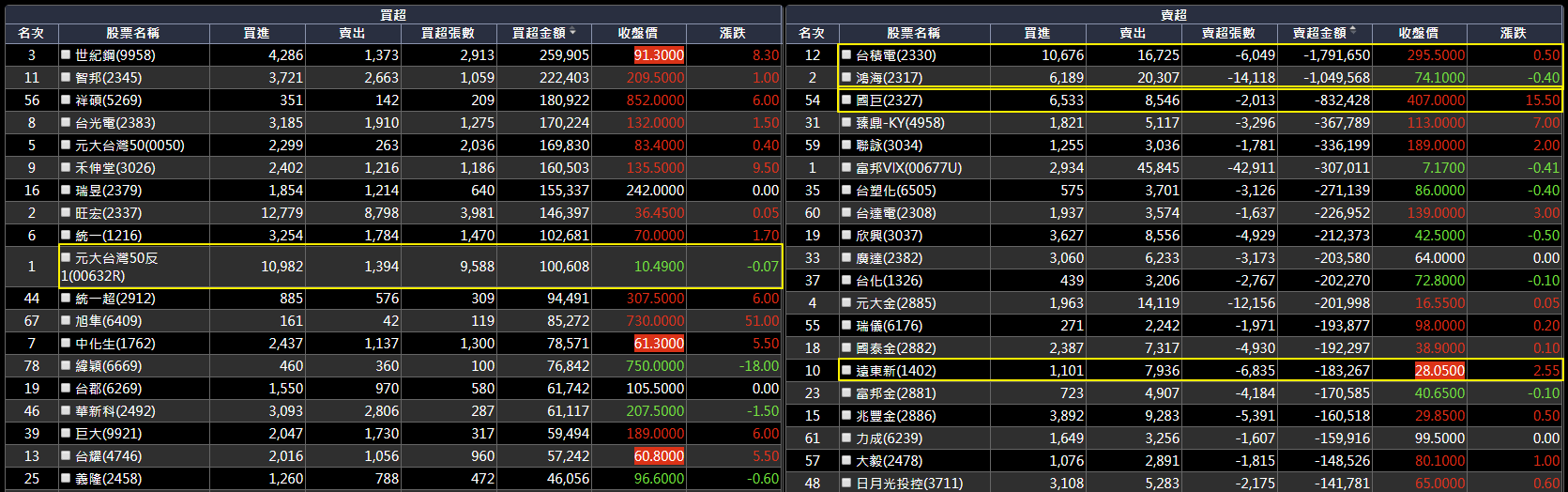Select stock name 元大金(2885)
Screen dimensions: 1568x492
(x=895, y=303)
